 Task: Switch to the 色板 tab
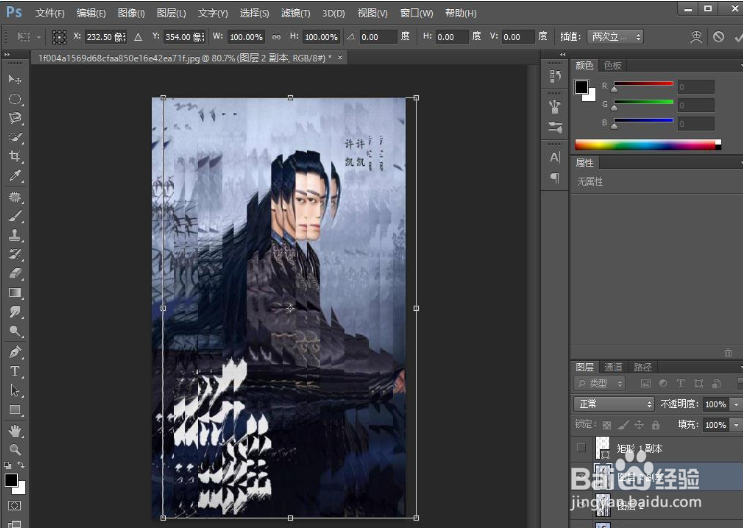(612, 65)
